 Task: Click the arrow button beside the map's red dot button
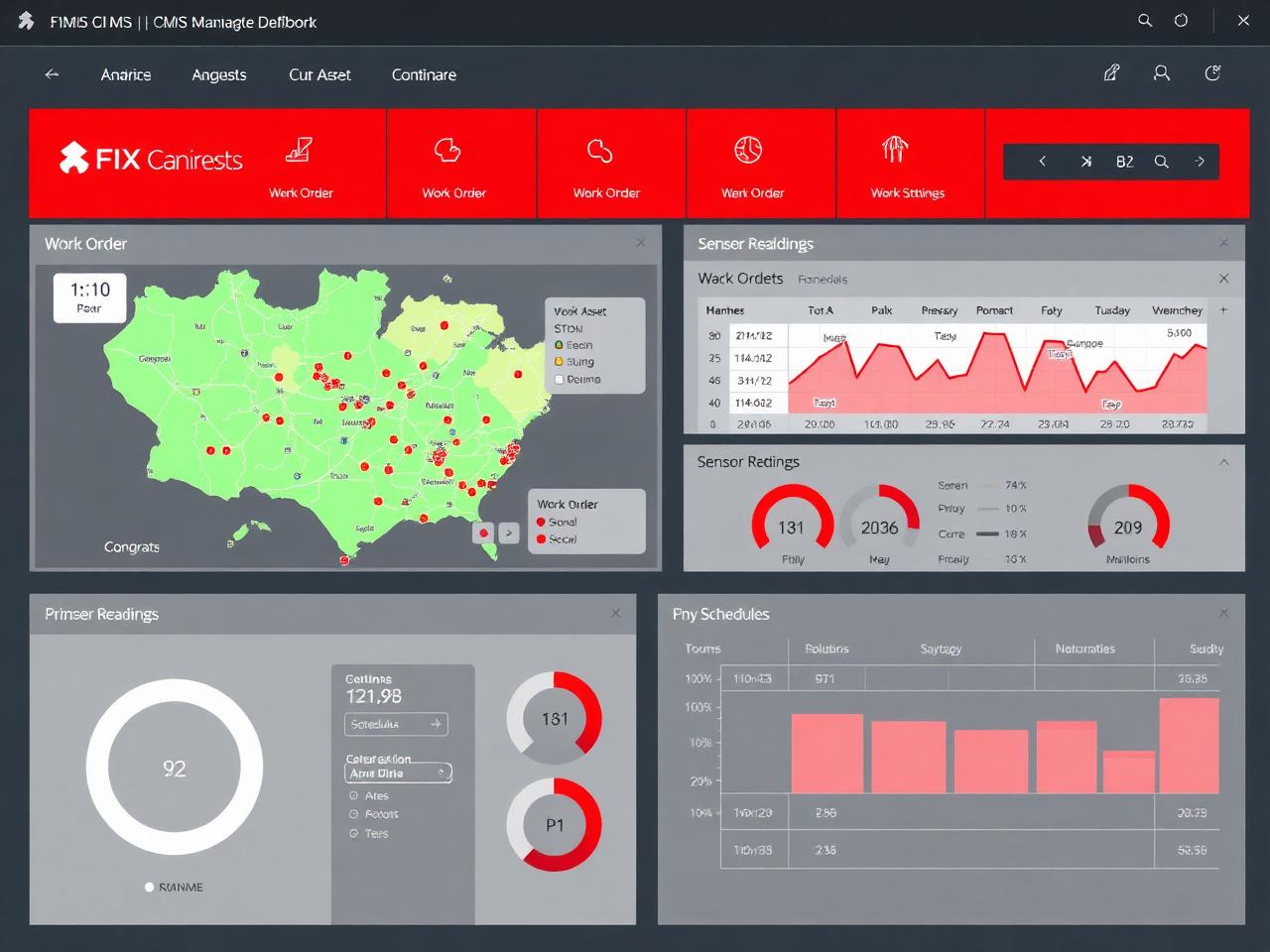[x=508, y=533]
